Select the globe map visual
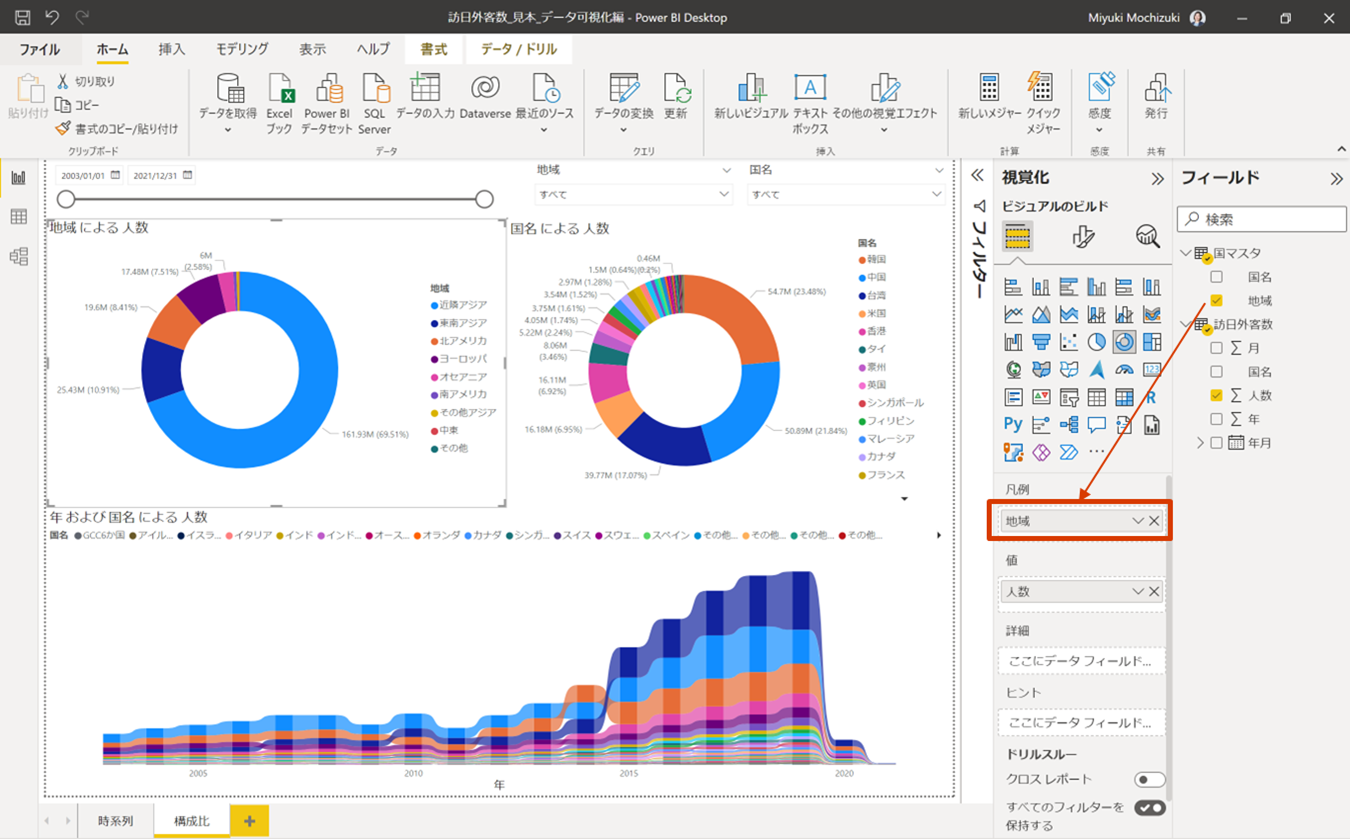 coord(1013,369)
